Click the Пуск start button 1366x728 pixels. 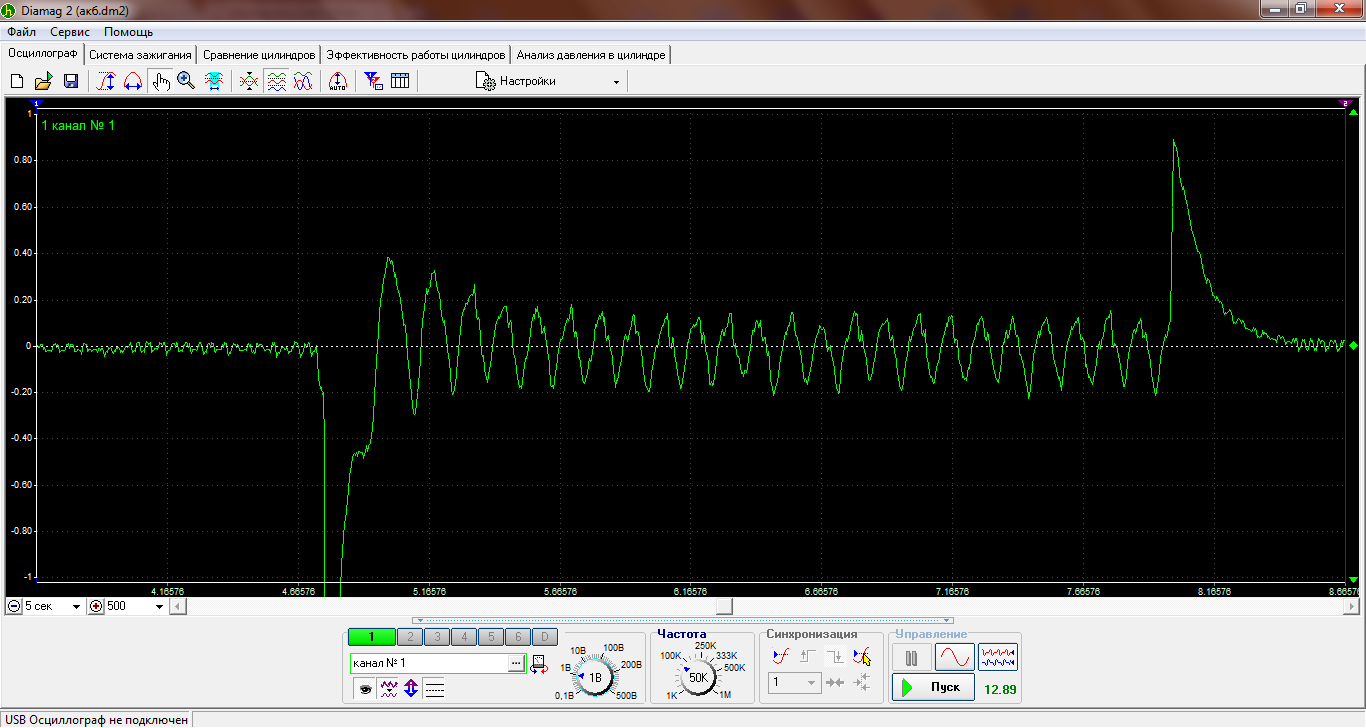[x=933, y=688]
